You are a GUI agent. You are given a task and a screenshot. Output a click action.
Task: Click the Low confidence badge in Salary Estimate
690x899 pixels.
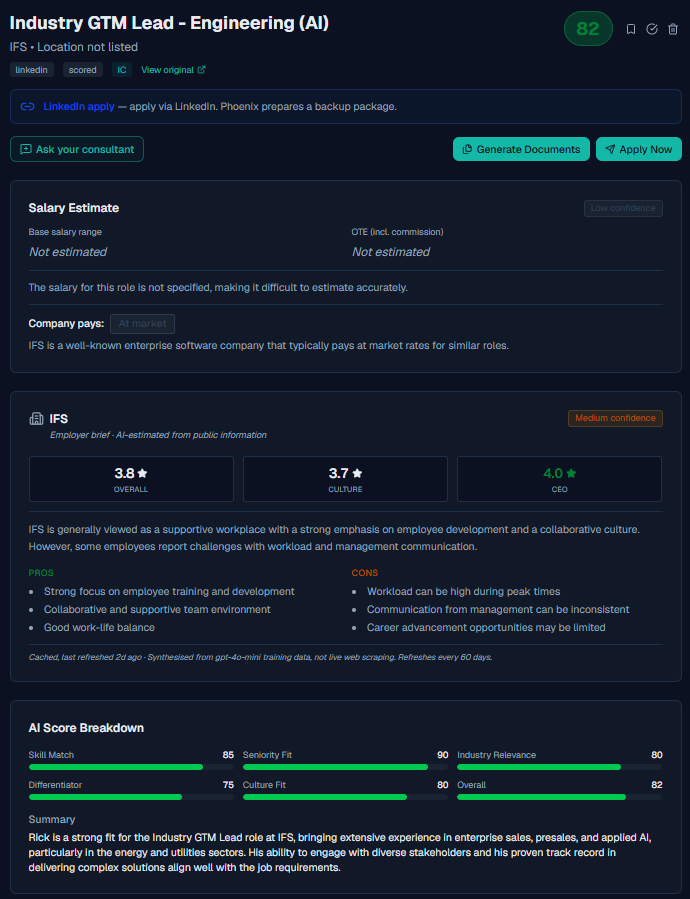(623, 208)
